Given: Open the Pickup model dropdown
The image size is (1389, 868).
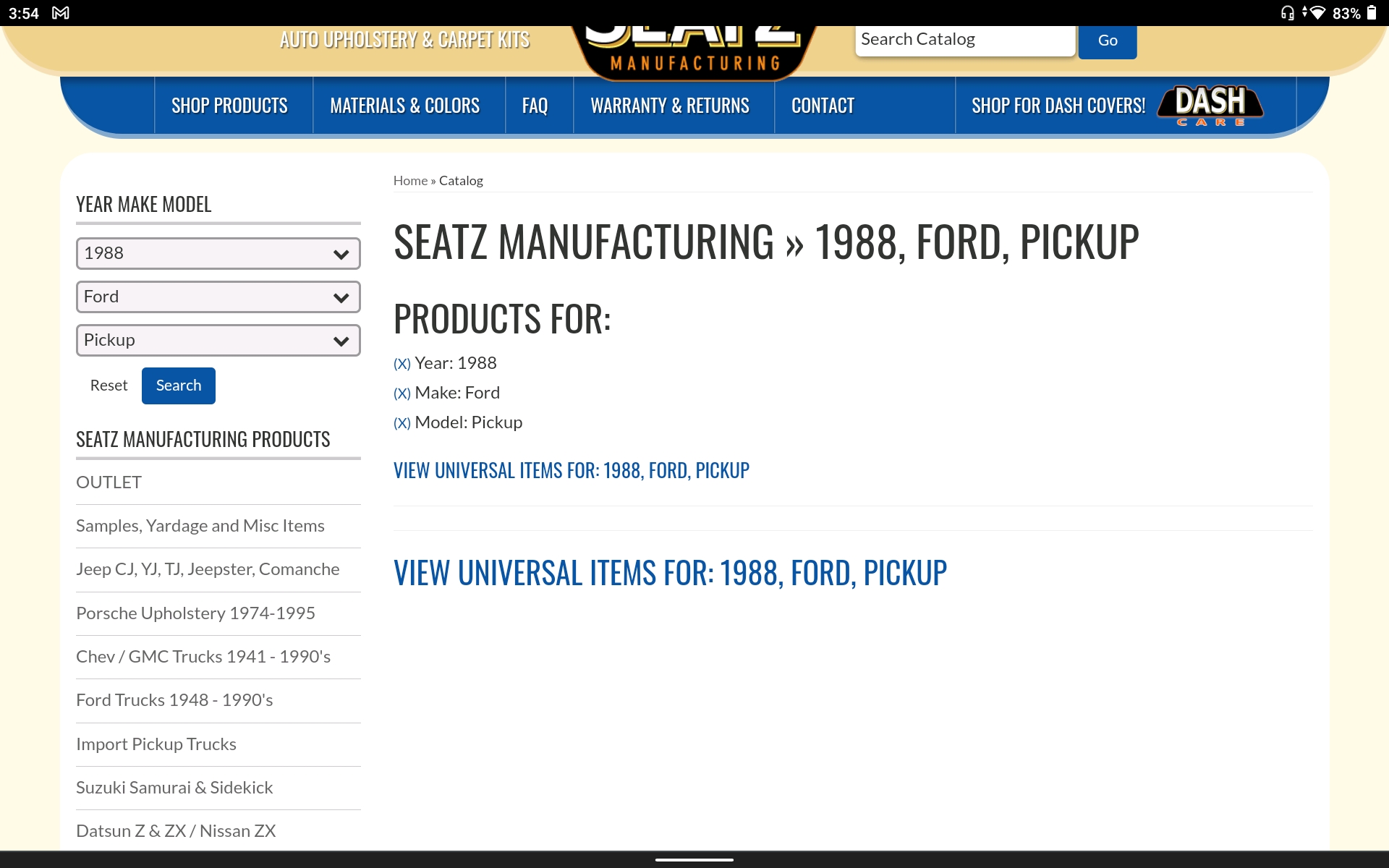Looking at the screenshot, I should tap(218, 341).
